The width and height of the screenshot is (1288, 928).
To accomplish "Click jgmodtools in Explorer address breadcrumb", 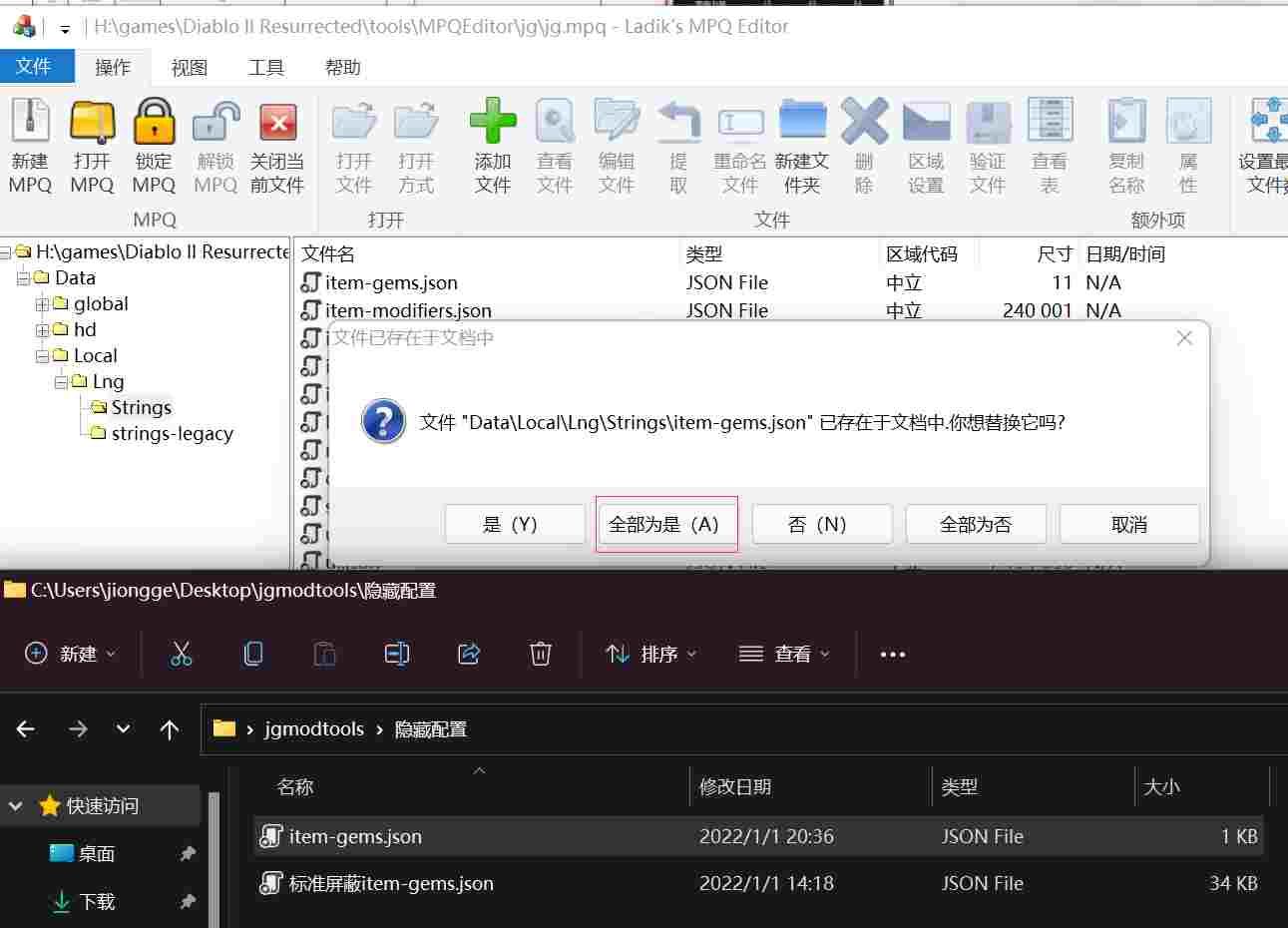I will click(x=314, y=728).
